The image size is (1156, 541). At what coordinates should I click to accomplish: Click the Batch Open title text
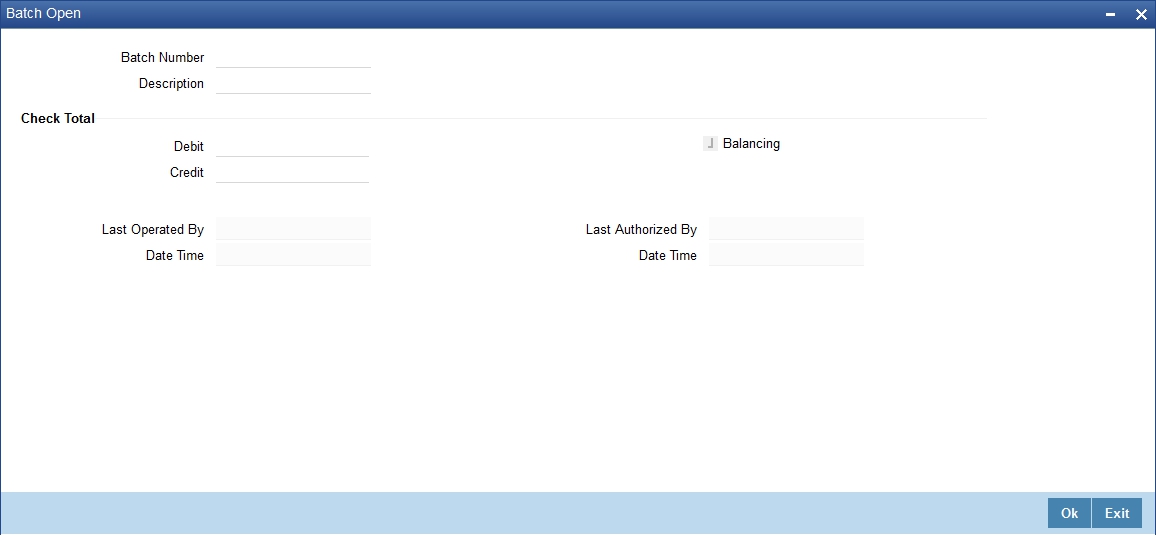coord(43,13)
